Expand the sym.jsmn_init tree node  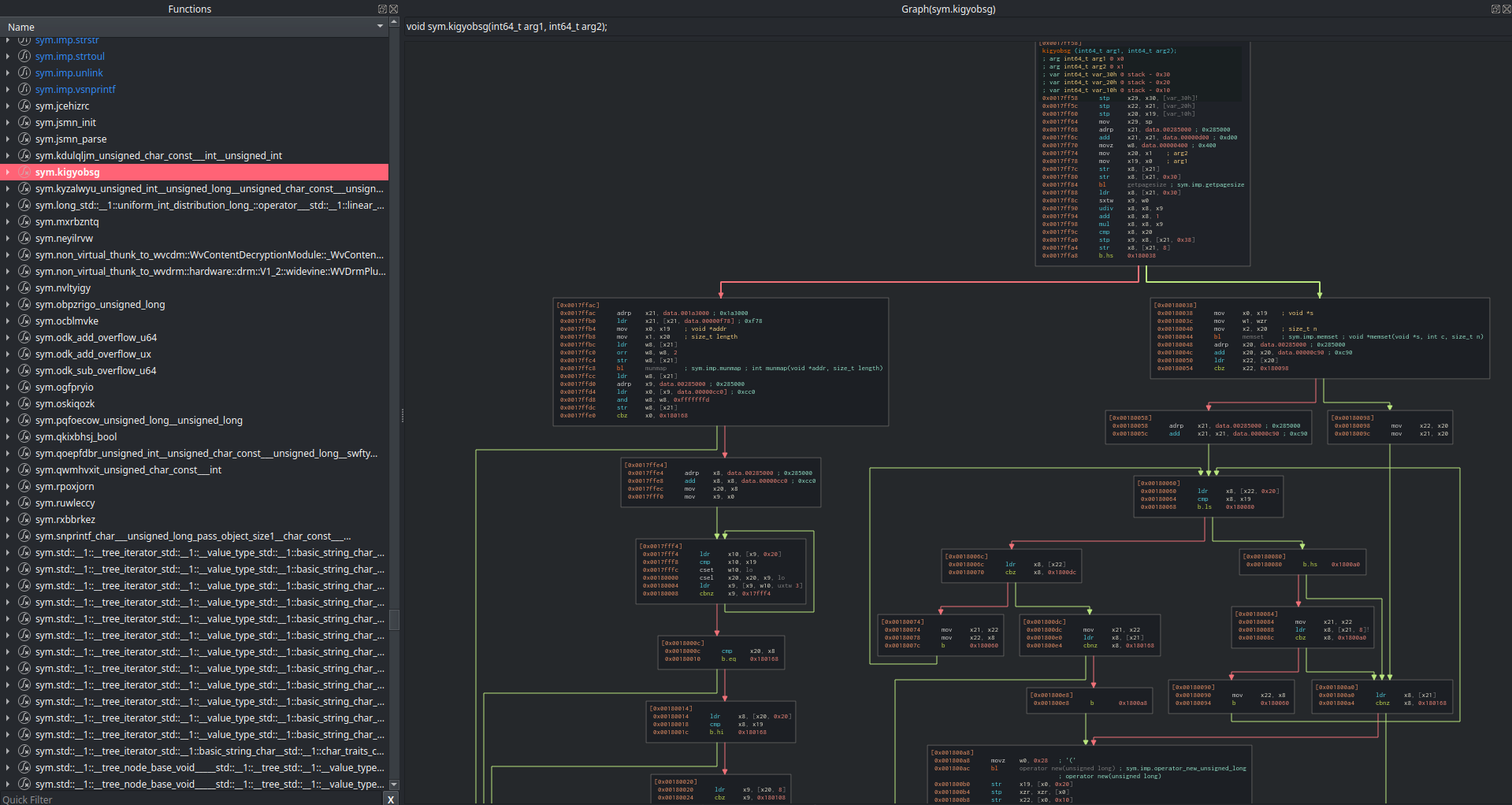[8, 123]
